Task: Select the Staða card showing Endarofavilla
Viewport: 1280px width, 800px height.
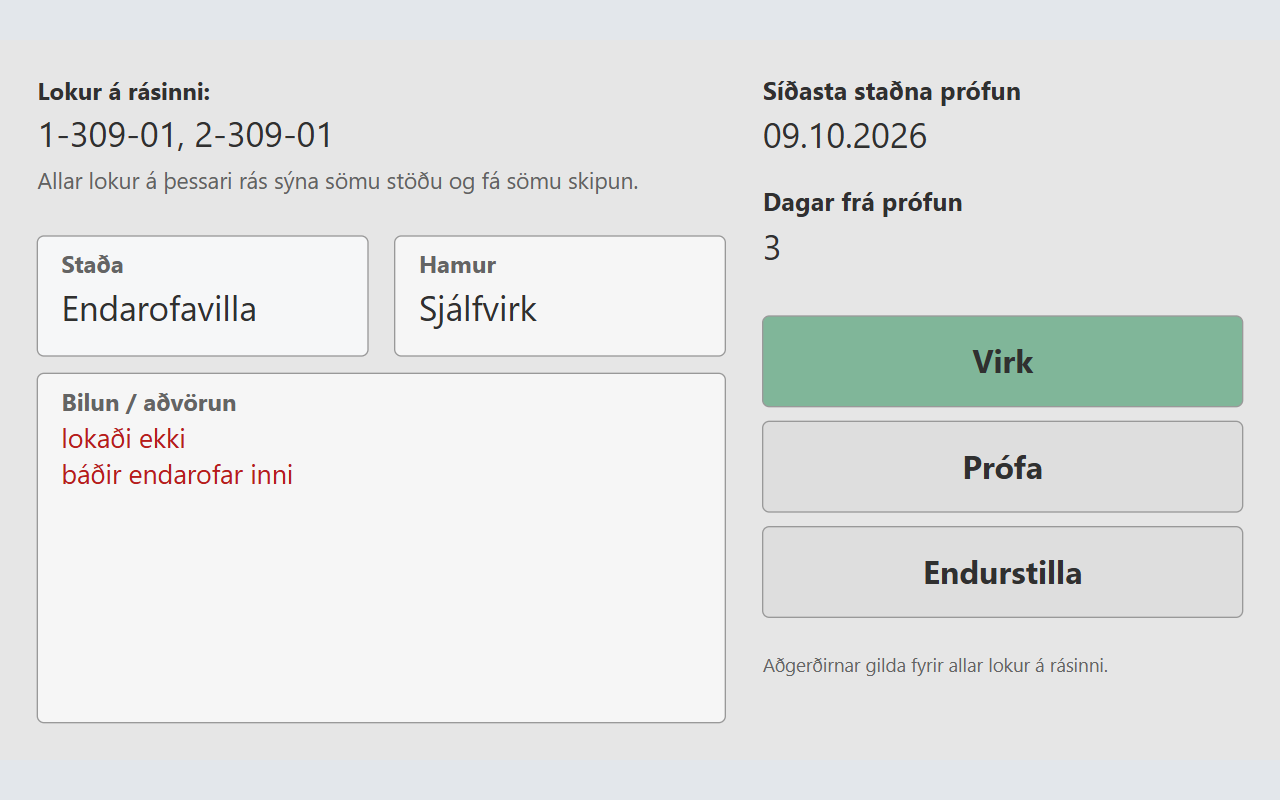Action: (203, 296)
